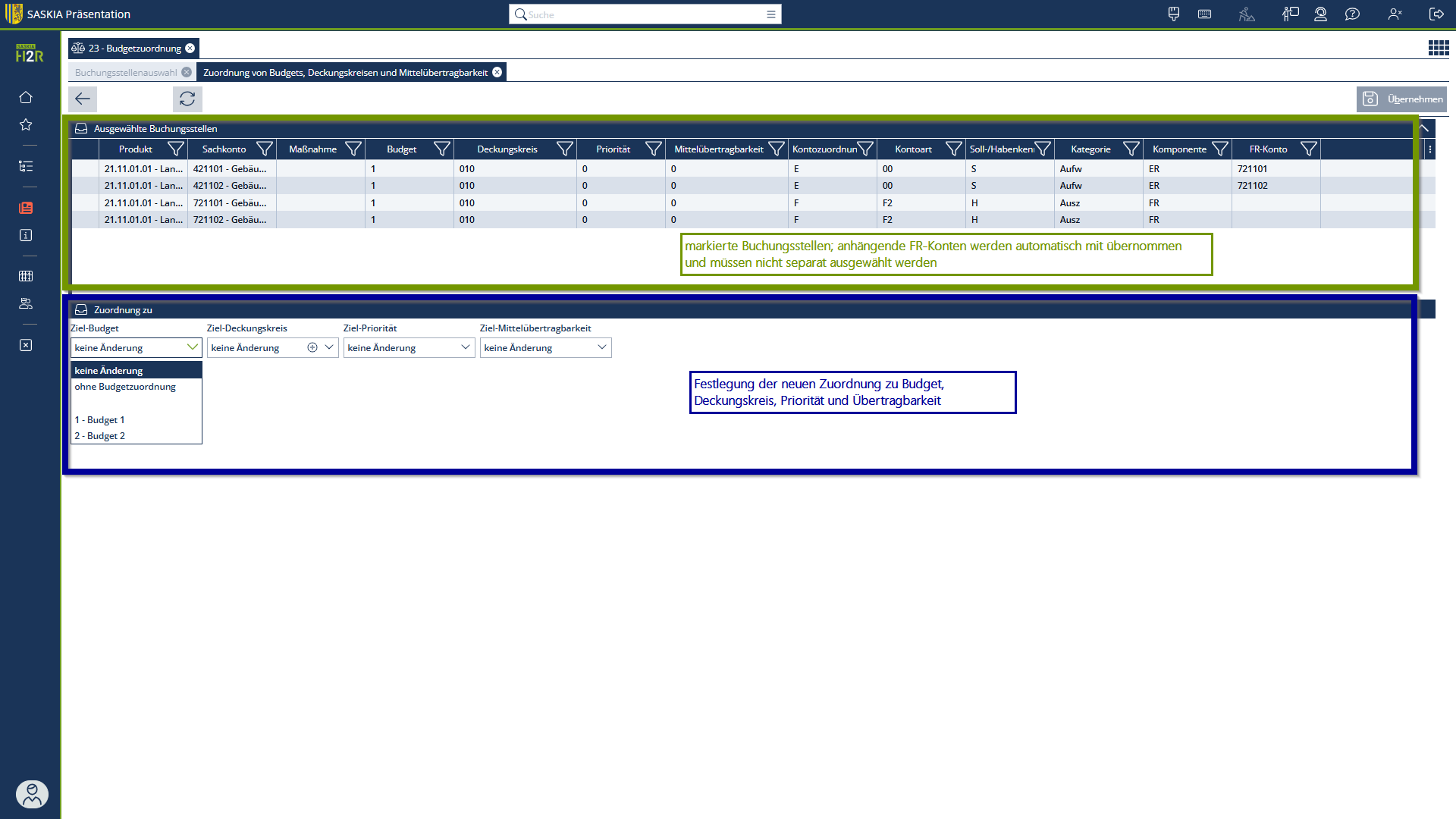This screenshot has width=1456, height=819.
Task: Filter the Sachkonto column
Action: [264, 149]
